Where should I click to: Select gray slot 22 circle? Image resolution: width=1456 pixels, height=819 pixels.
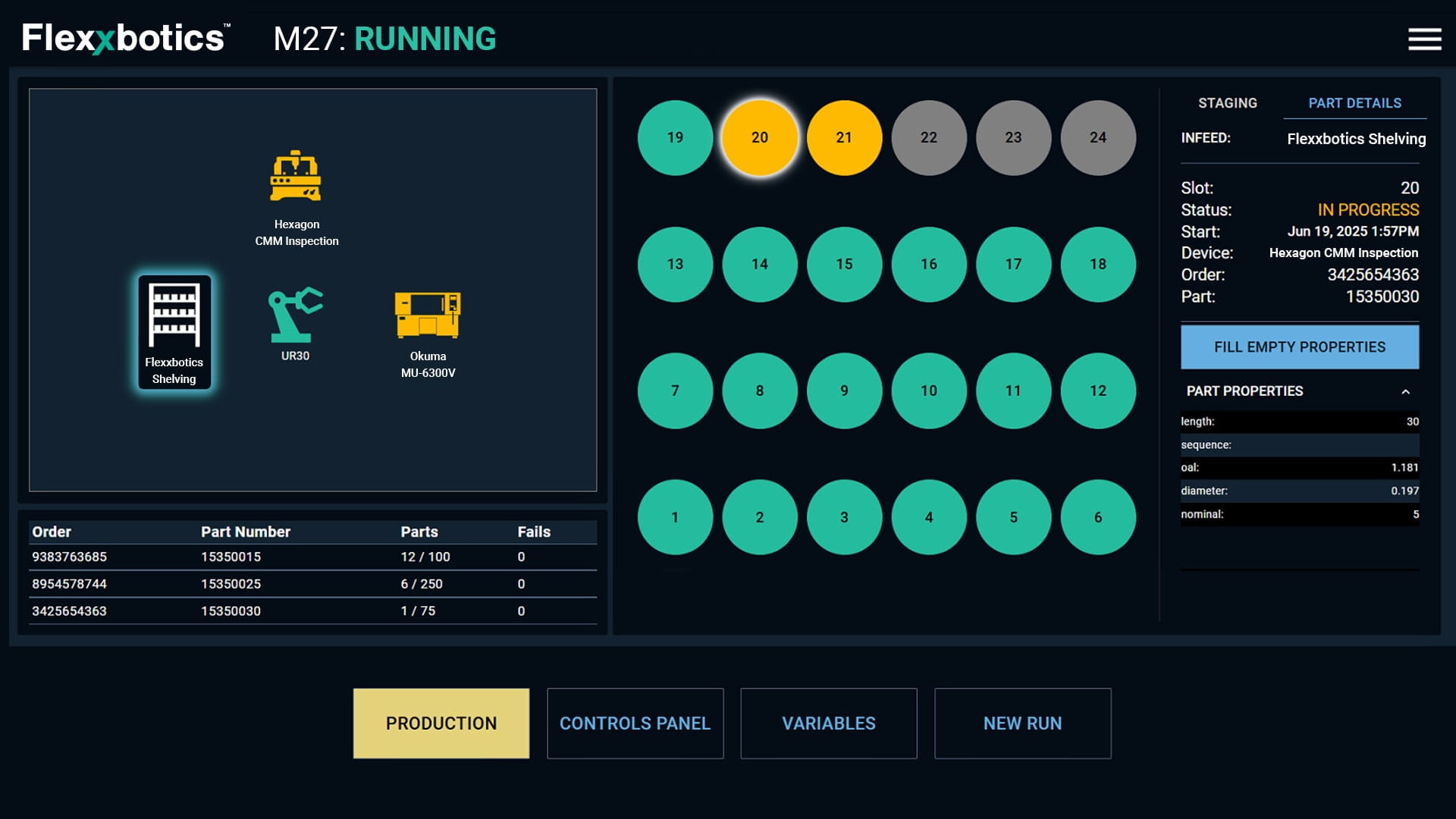pos(928,138)
